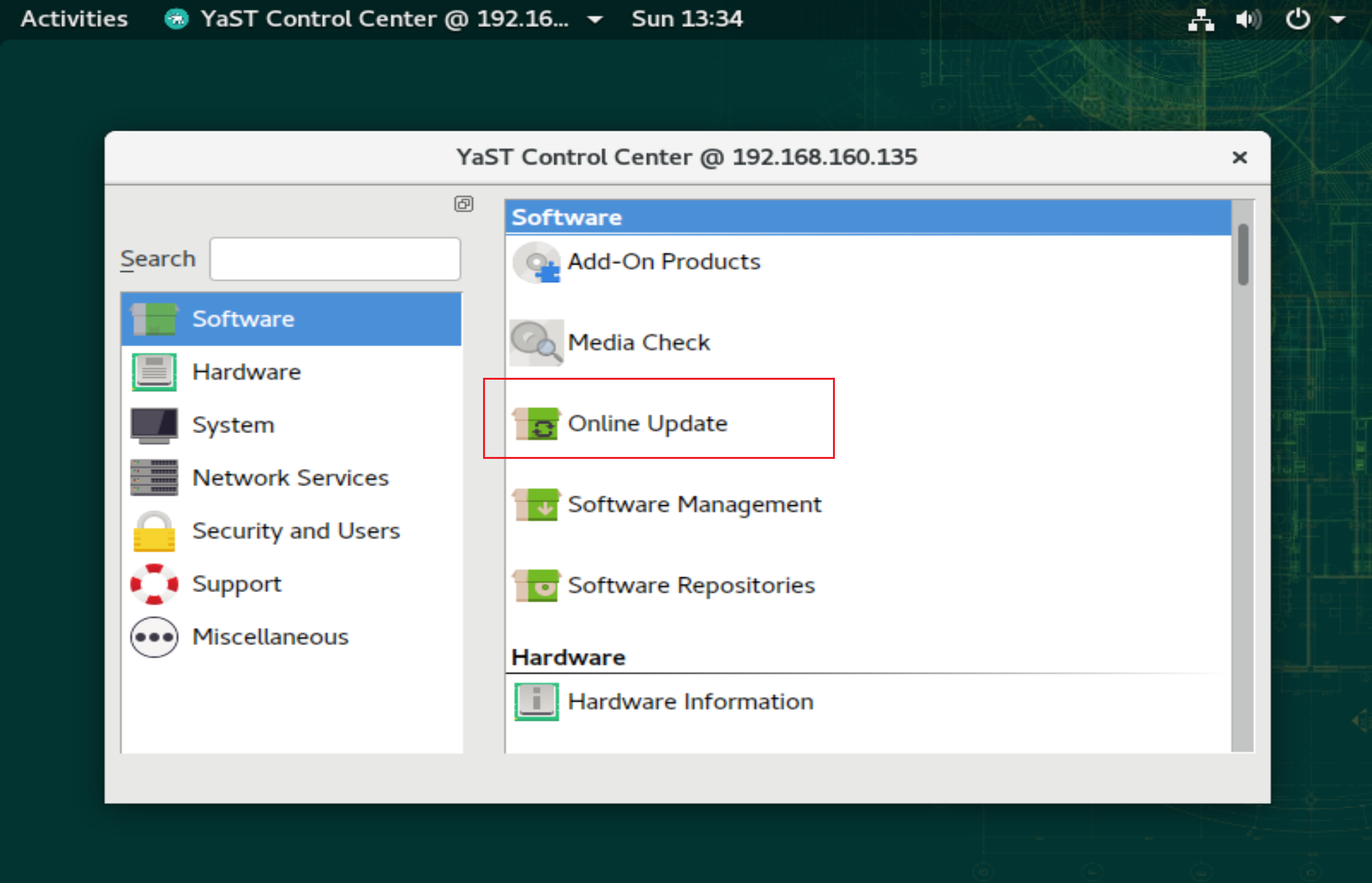This screenshot has width=1372, height=883.
Task: Open the clock showing Sun 13:34
Action: tap(686, 19)
